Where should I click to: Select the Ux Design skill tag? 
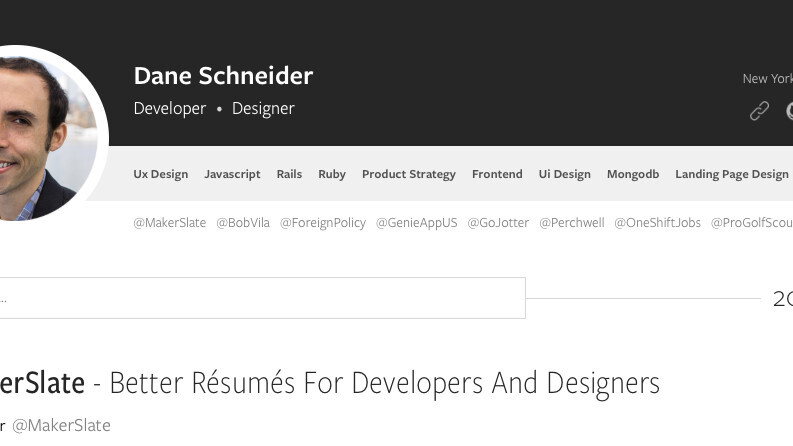pyautogui.click(x=160, y=174)
